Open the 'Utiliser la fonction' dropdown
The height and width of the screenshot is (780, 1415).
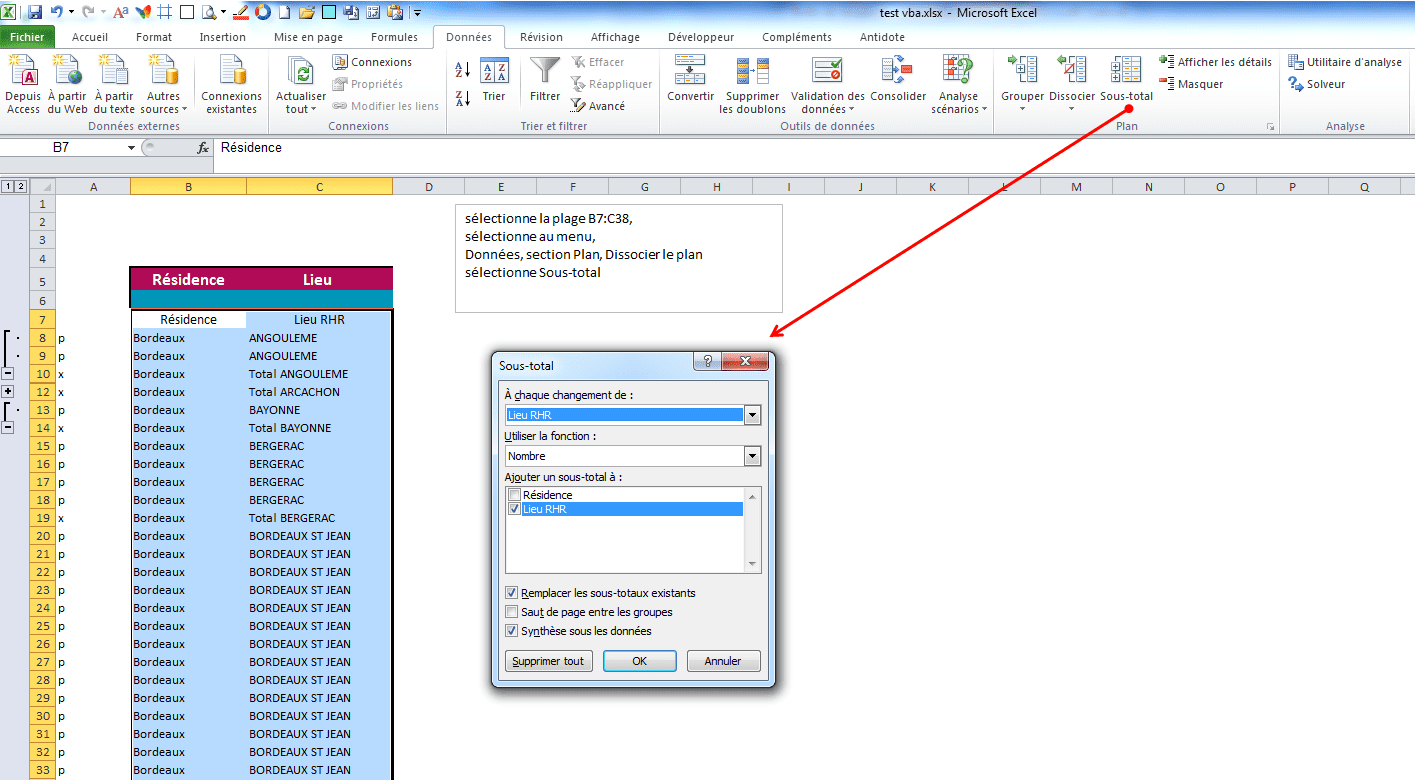pyautogui.click(x=752, y=456)
